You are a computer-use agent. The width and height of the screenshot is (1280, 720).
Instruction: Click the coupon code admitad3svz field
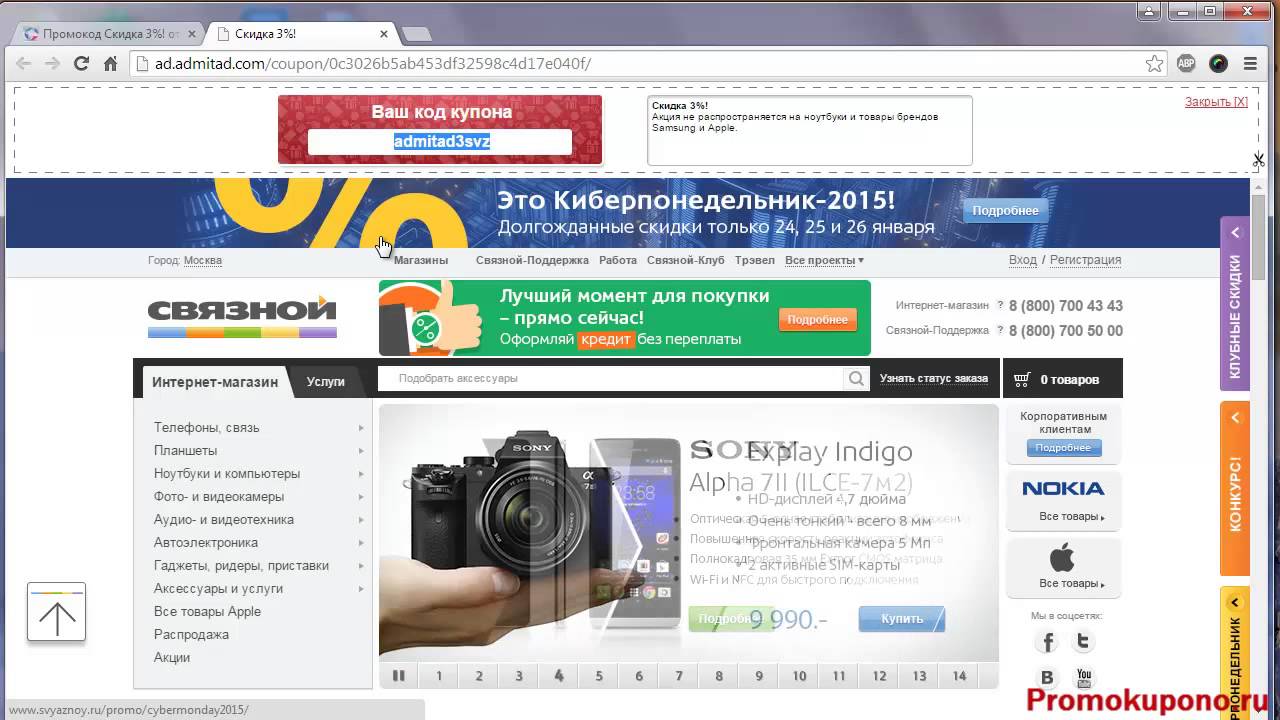coord(440,142)
